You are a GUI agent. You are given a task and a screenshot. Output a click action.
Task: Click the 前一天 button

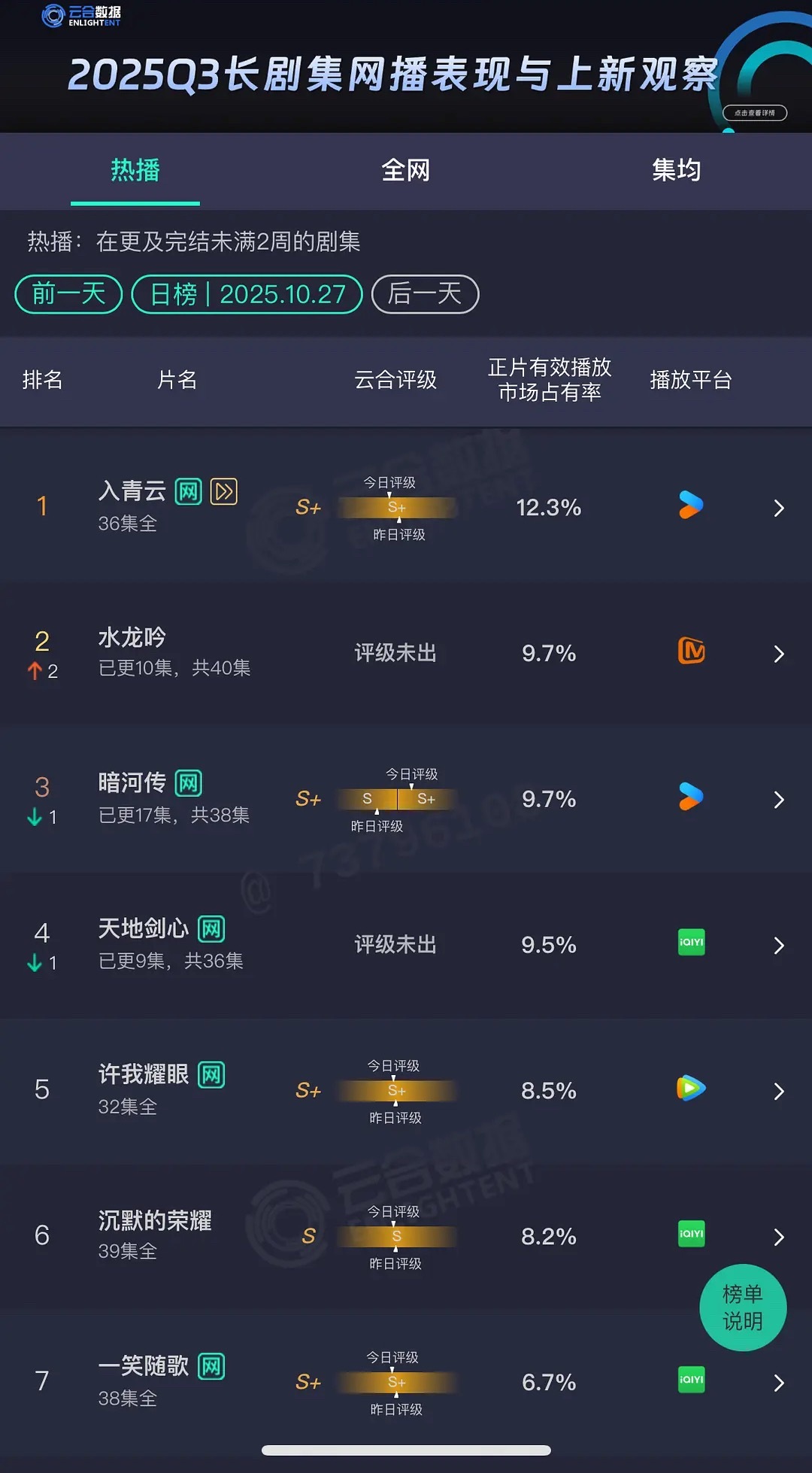click(68, 294)
